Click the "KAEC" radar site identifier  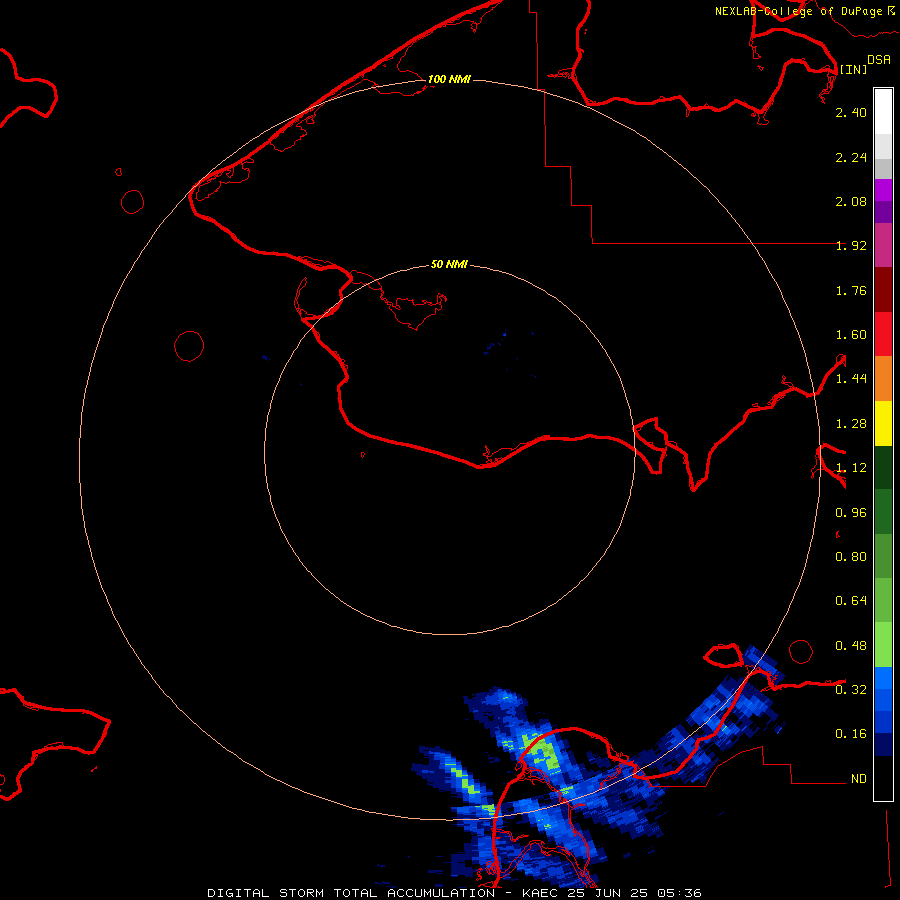(x=540, y=893)
